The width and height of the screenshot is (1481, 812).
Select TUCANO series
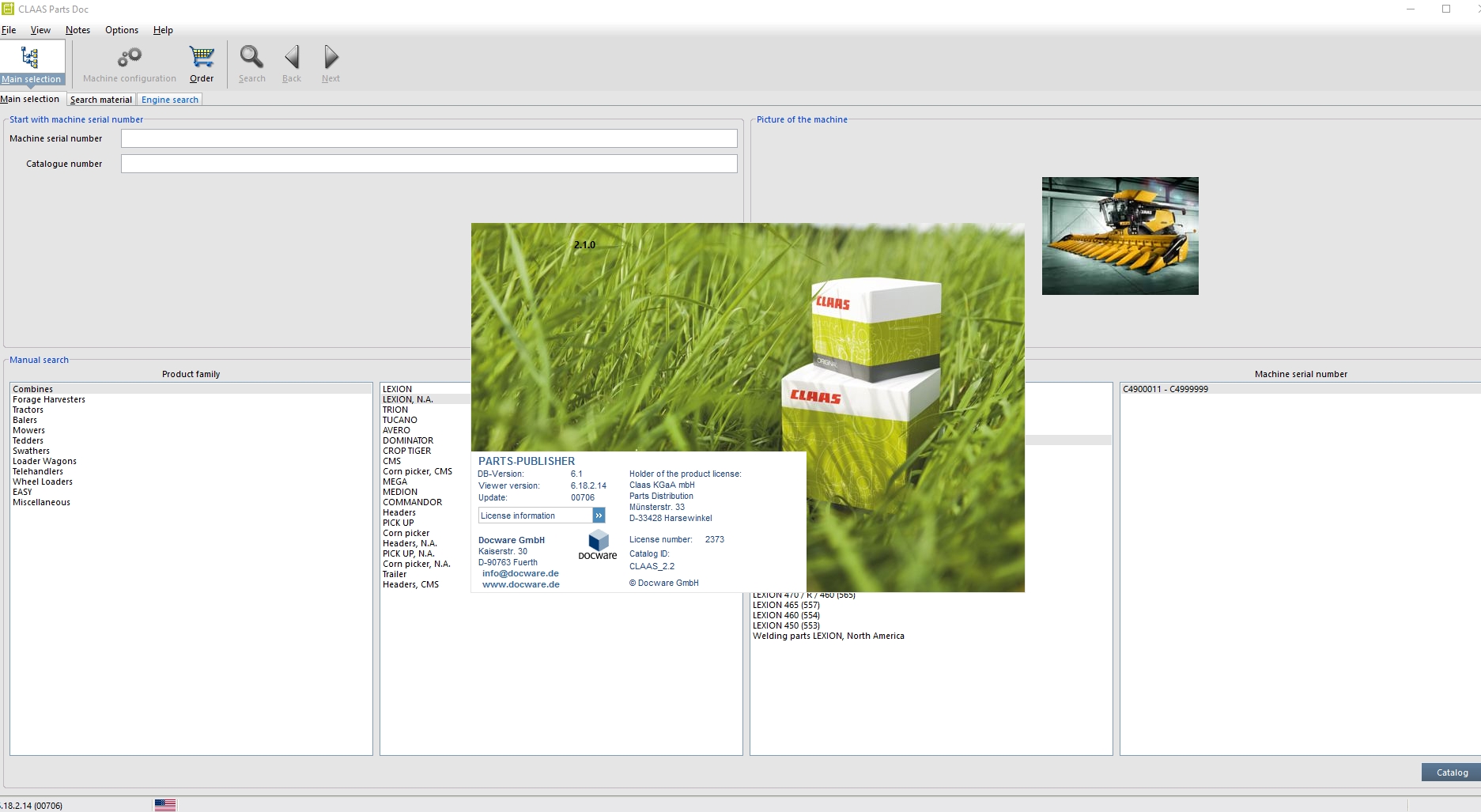(426, 420)
